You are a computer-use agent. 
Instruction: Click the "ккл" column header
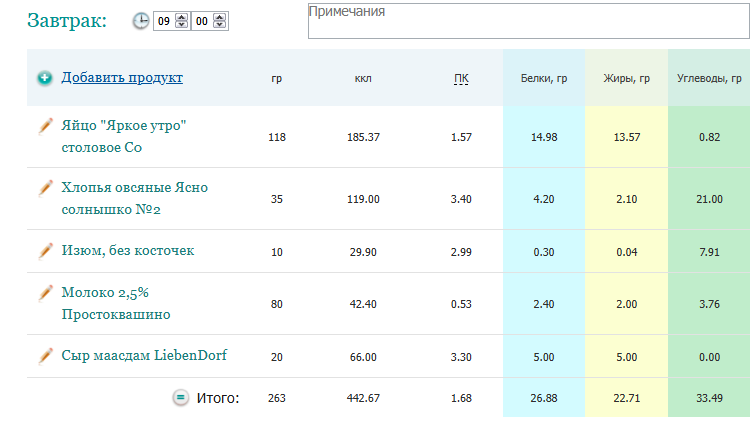[363, 78]
